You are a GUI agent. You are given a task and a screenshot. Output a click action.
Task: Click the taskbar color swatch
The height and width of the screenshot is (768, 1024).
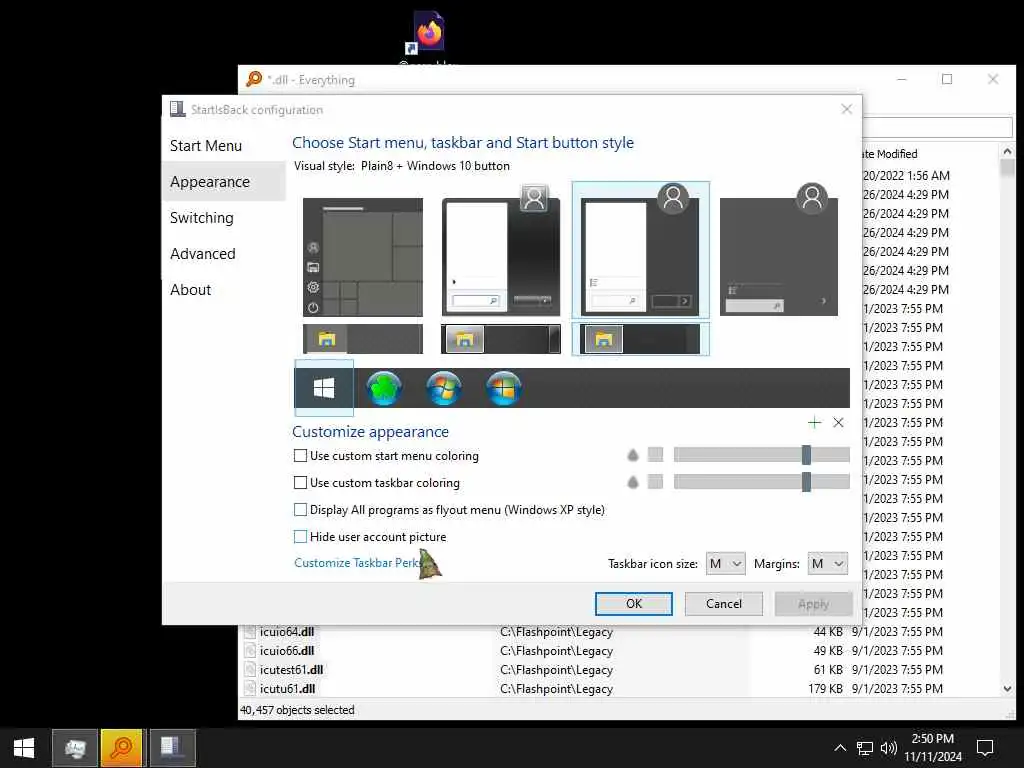pos(655,482)
